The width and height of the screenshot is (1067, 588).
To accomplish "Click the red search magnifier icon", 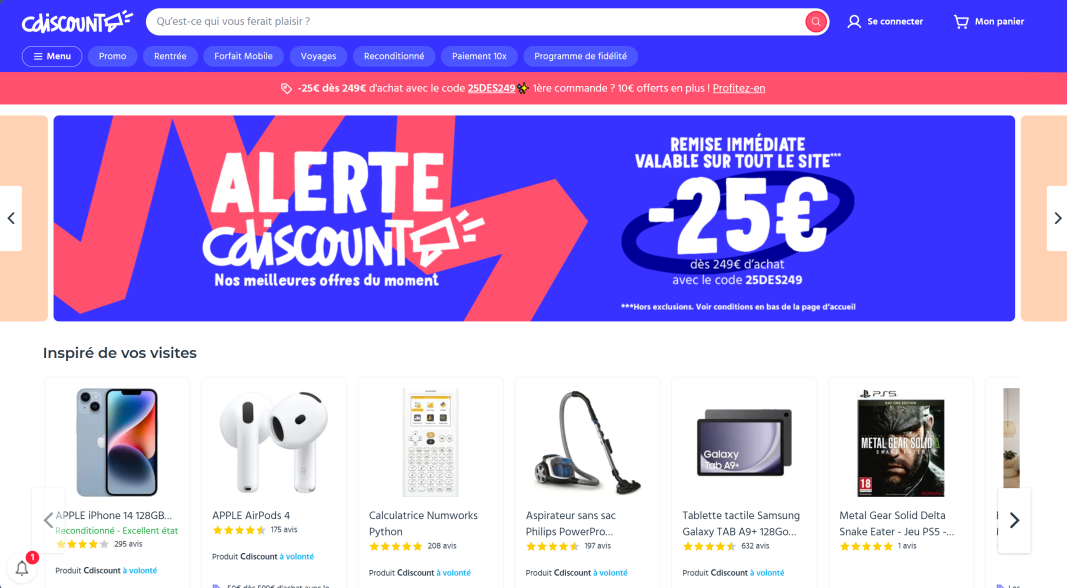I will pyautogui.click(x=815, y=22).
